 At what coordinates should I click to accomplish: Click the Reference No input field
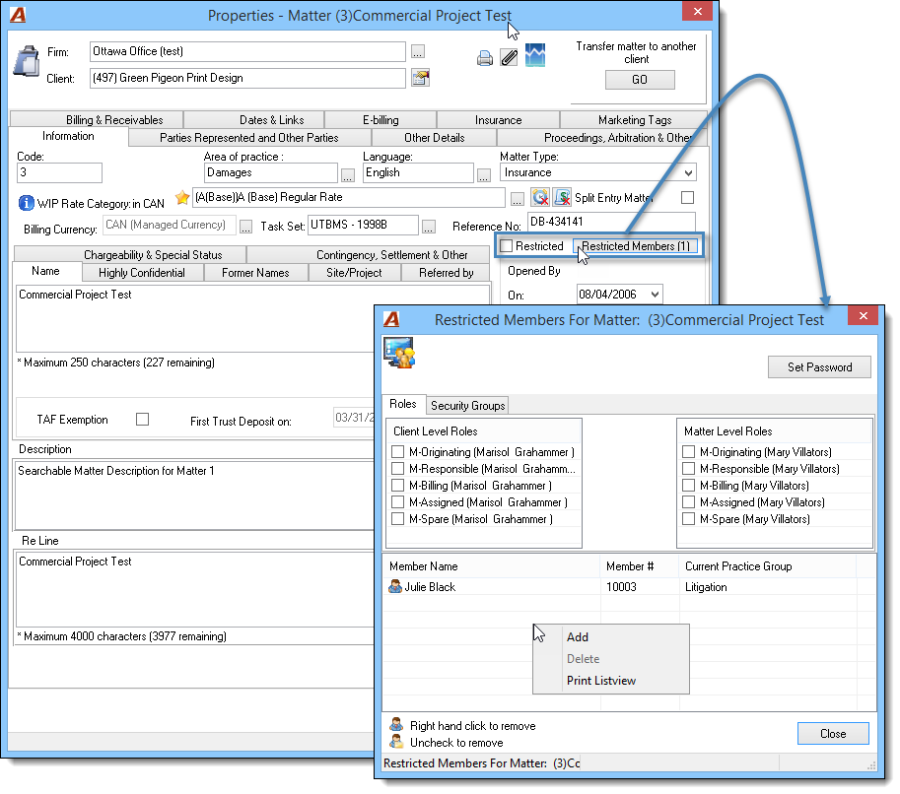[x=611, y=222]
